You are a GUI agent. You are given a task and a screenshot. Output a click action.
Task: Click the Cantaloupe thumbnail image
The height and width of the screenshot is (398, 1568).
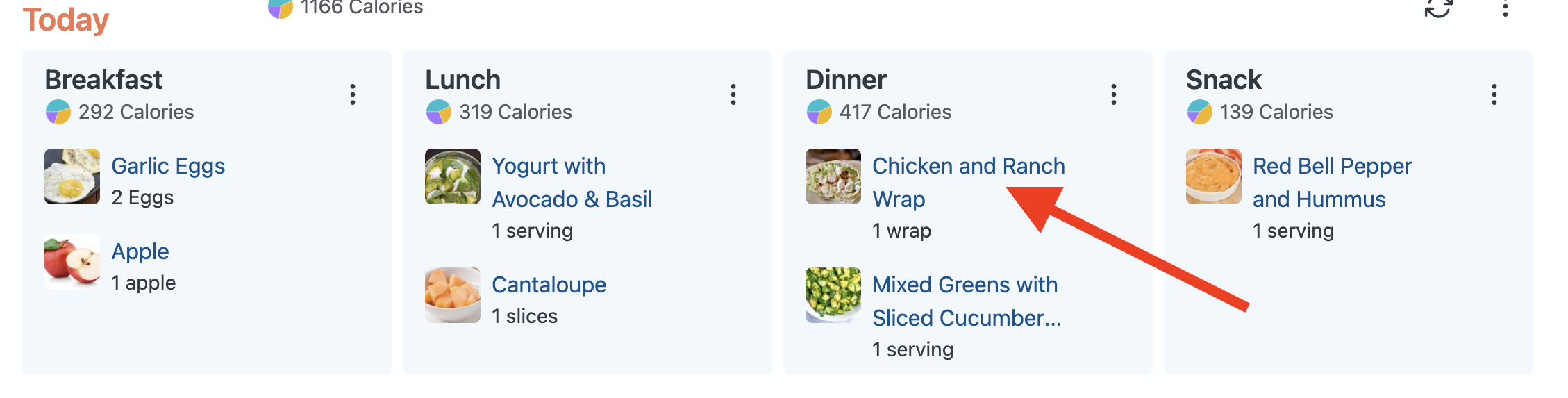click(453, 295)
